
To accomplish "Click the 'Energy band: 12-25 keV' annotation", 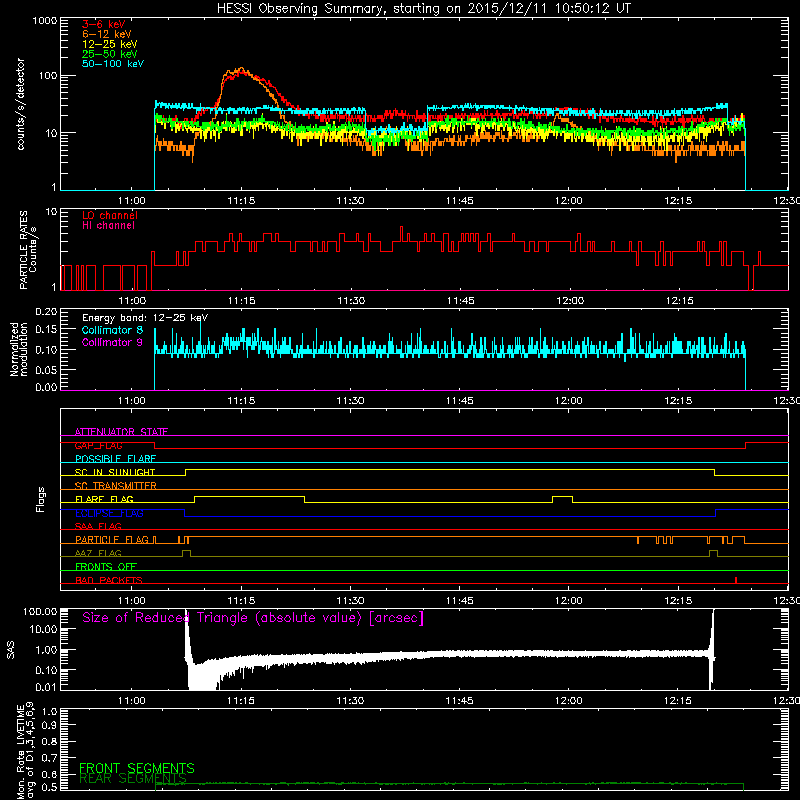I will point(145,318).
